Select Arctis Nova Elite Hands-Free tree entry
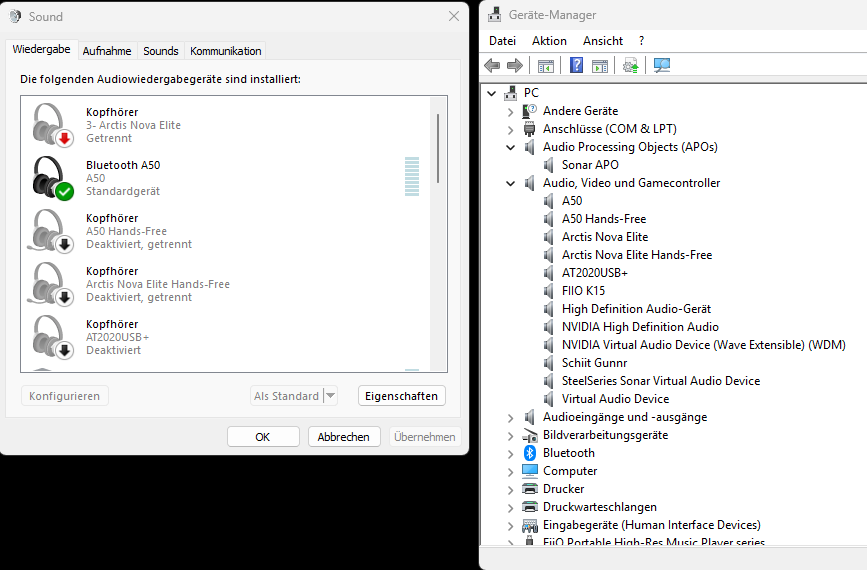 pyautogui.click(x=636, y=255)
